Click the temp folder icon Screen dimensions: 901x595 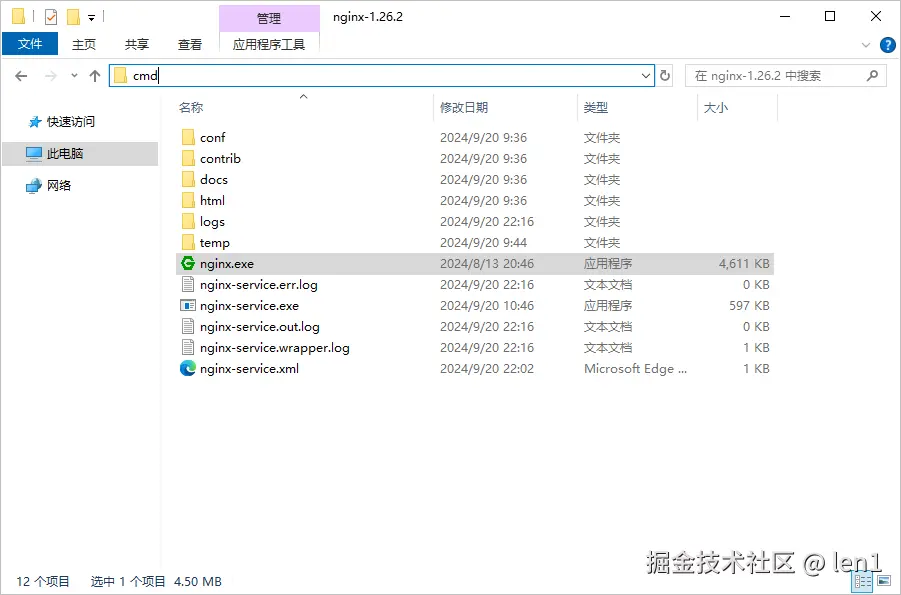tap(188, 242)
